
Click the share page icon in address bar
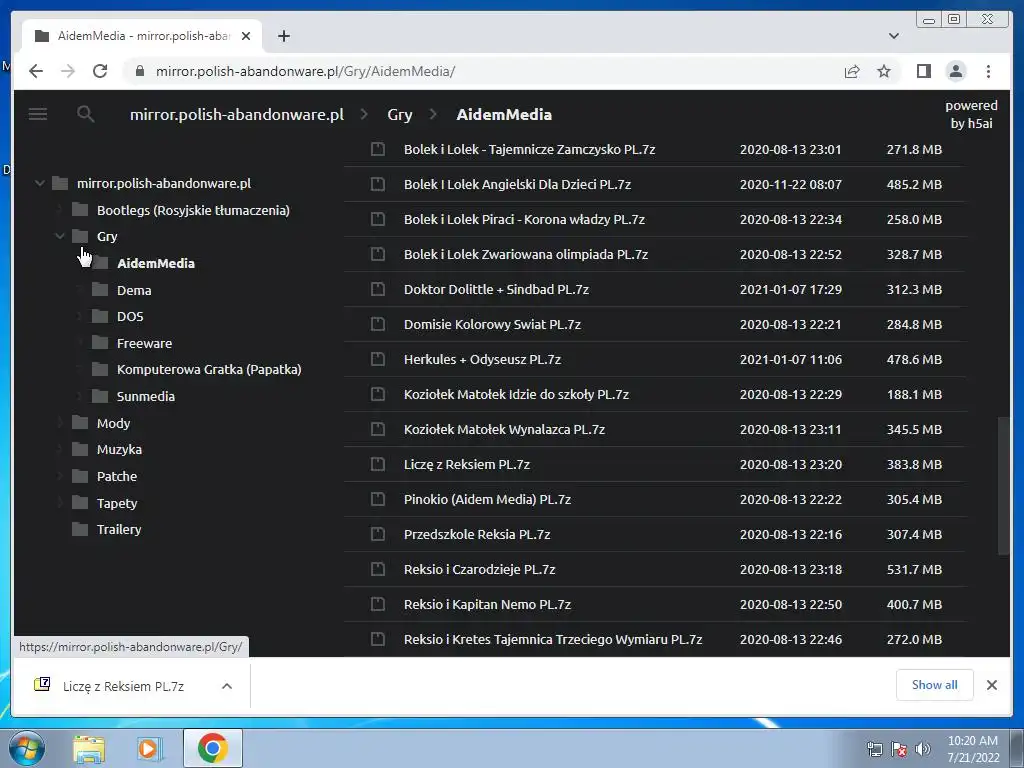click(x=852, y=71)
